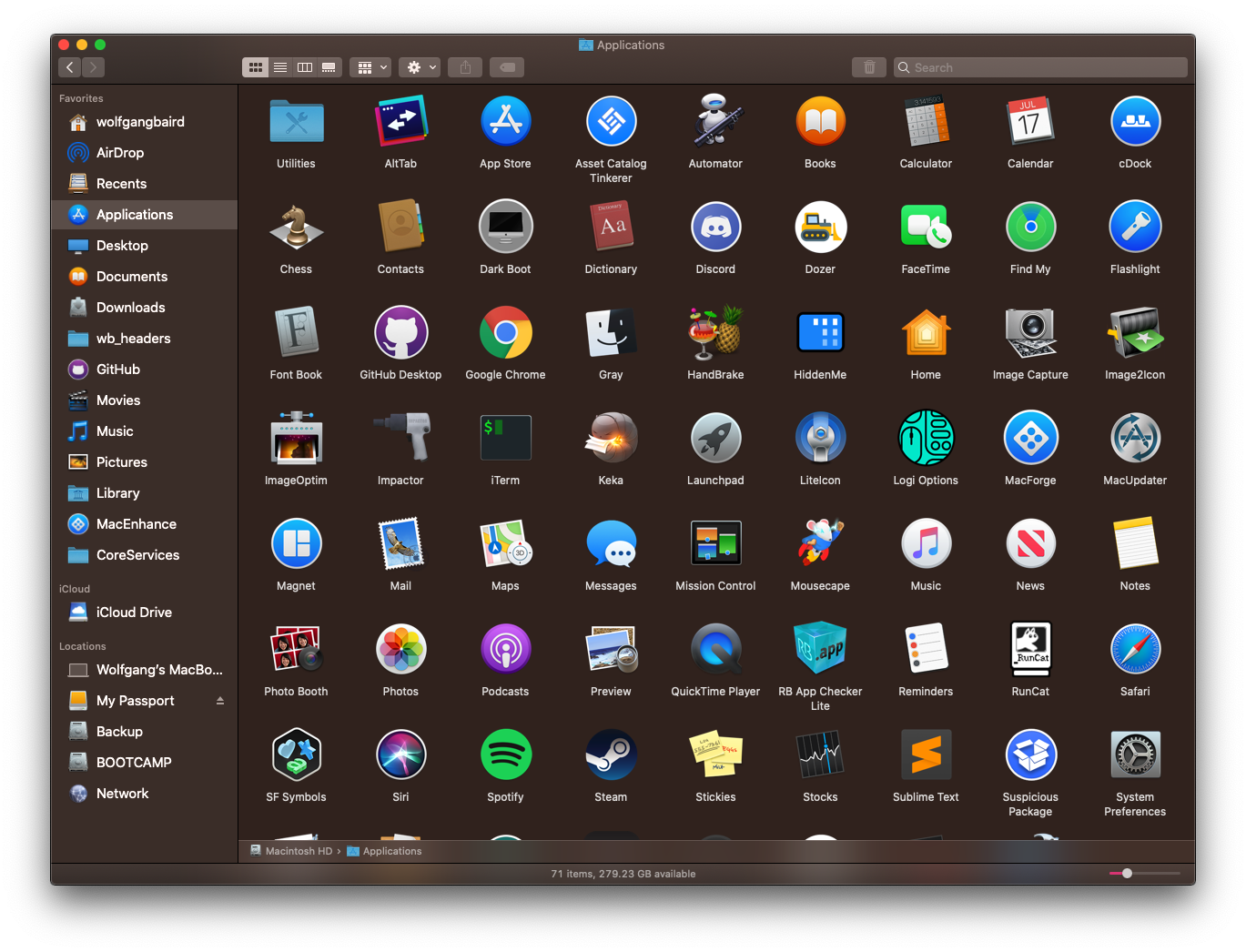Click Applications in the path bar
Viewport: 1246px width, 952px height.
point(385,851)
